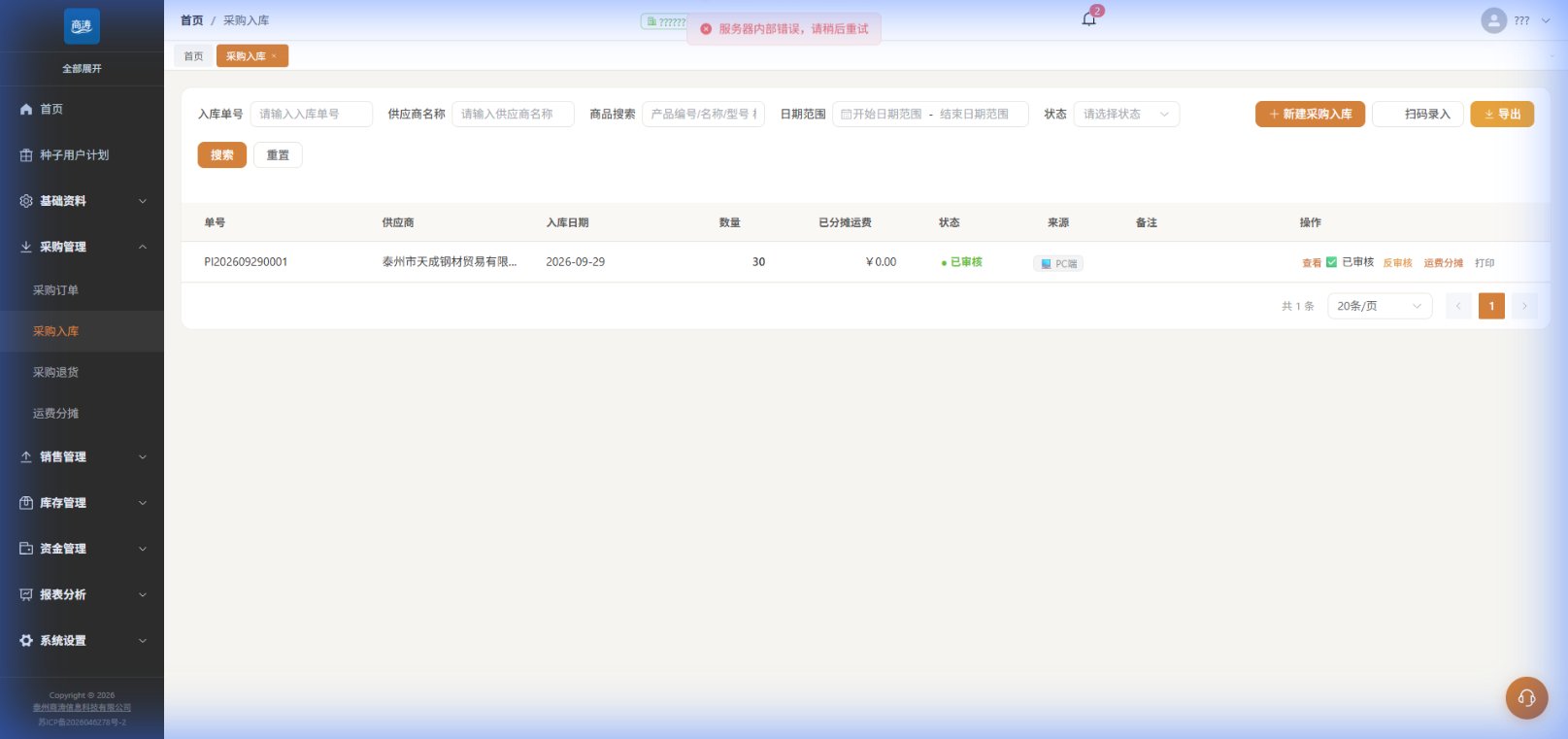
Task: Click the 首页 breadcrumb link
Action: click(x=192, y=20)
